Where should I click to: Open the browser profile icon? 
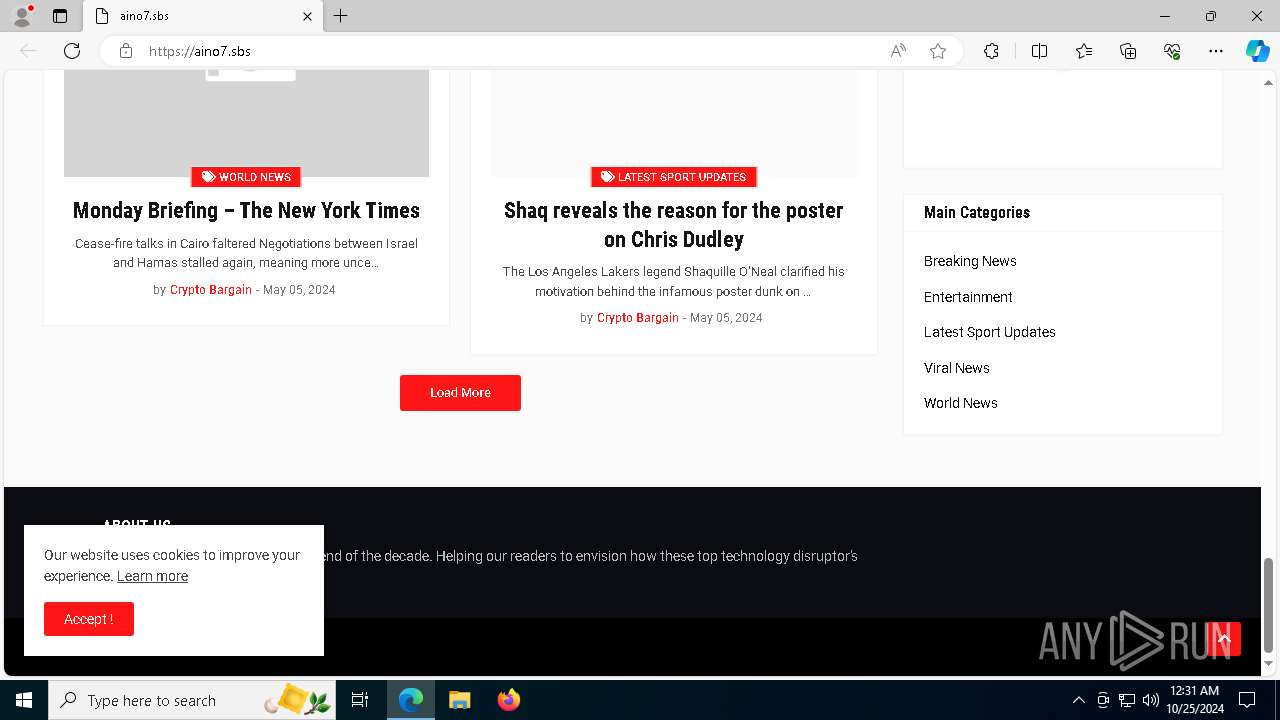[22, 16]
